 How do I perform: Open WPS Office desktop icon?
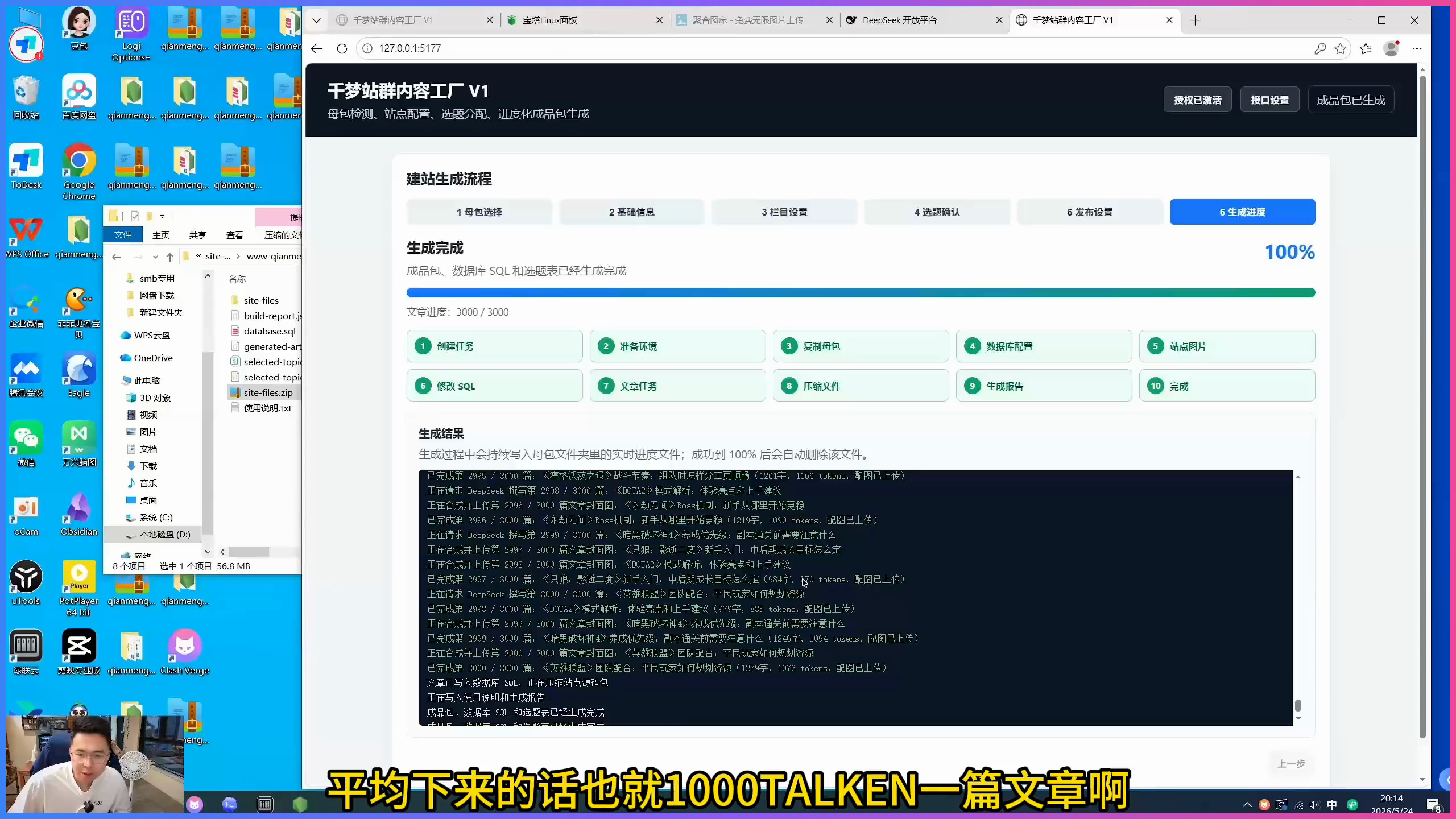(26, 237)
